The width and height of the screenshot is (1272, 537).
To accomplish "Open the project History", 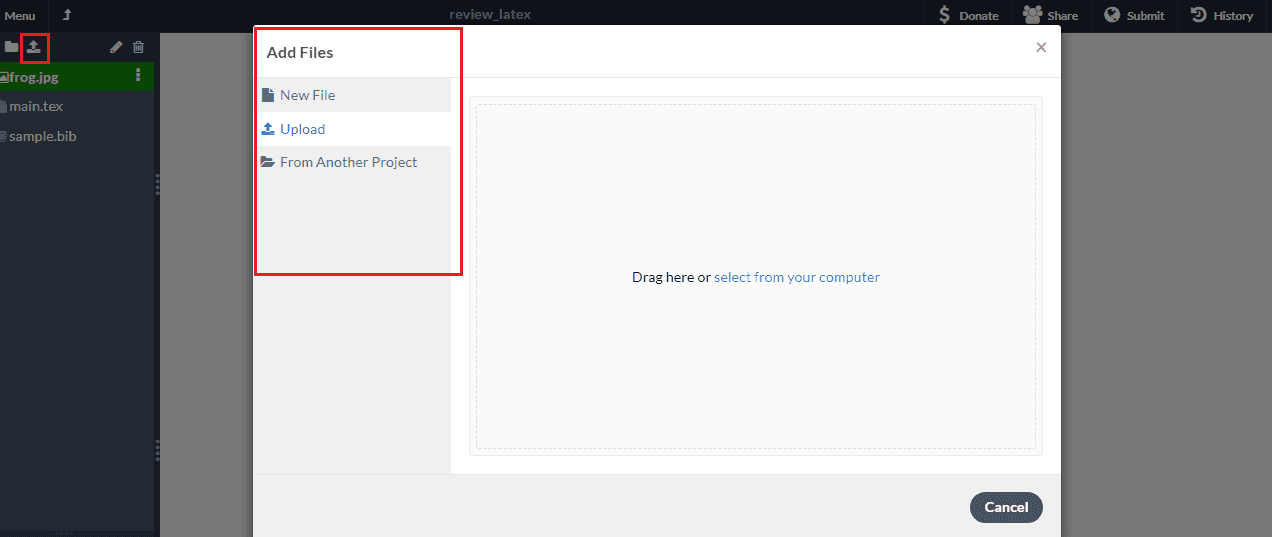I will [x=1221, y=15].
